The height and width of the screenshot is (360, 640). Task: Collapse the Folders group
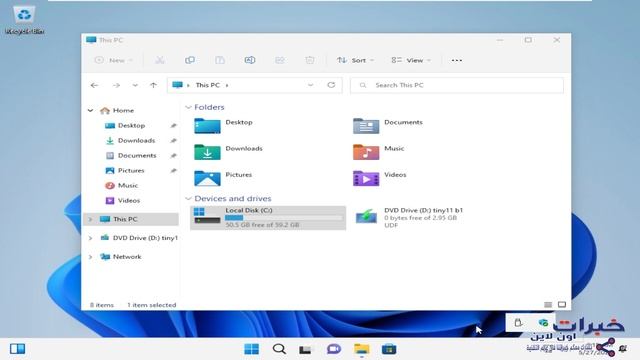tap(188, 107)
